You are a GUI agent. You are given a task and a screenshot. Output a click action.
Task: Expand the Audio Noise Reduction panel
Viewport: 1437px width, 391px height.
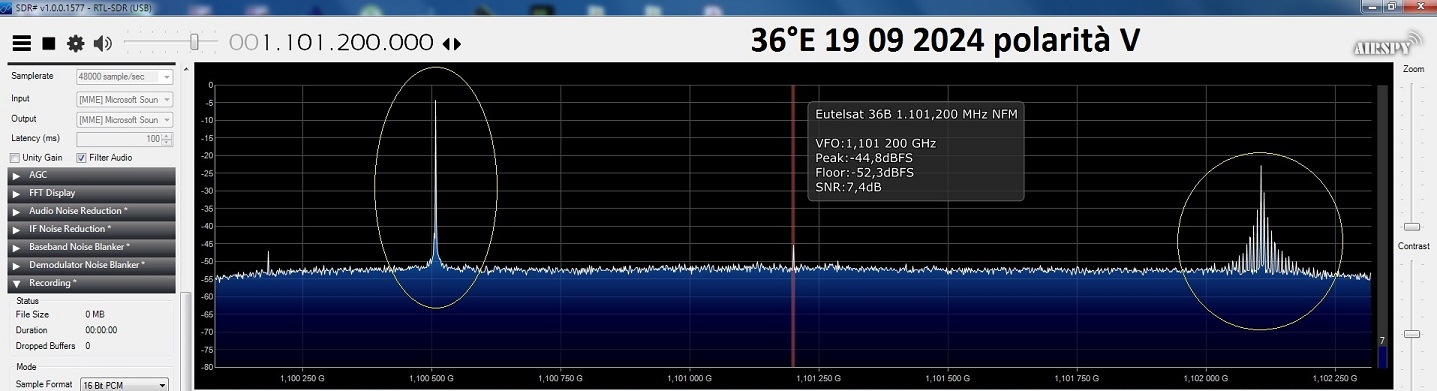92,211
